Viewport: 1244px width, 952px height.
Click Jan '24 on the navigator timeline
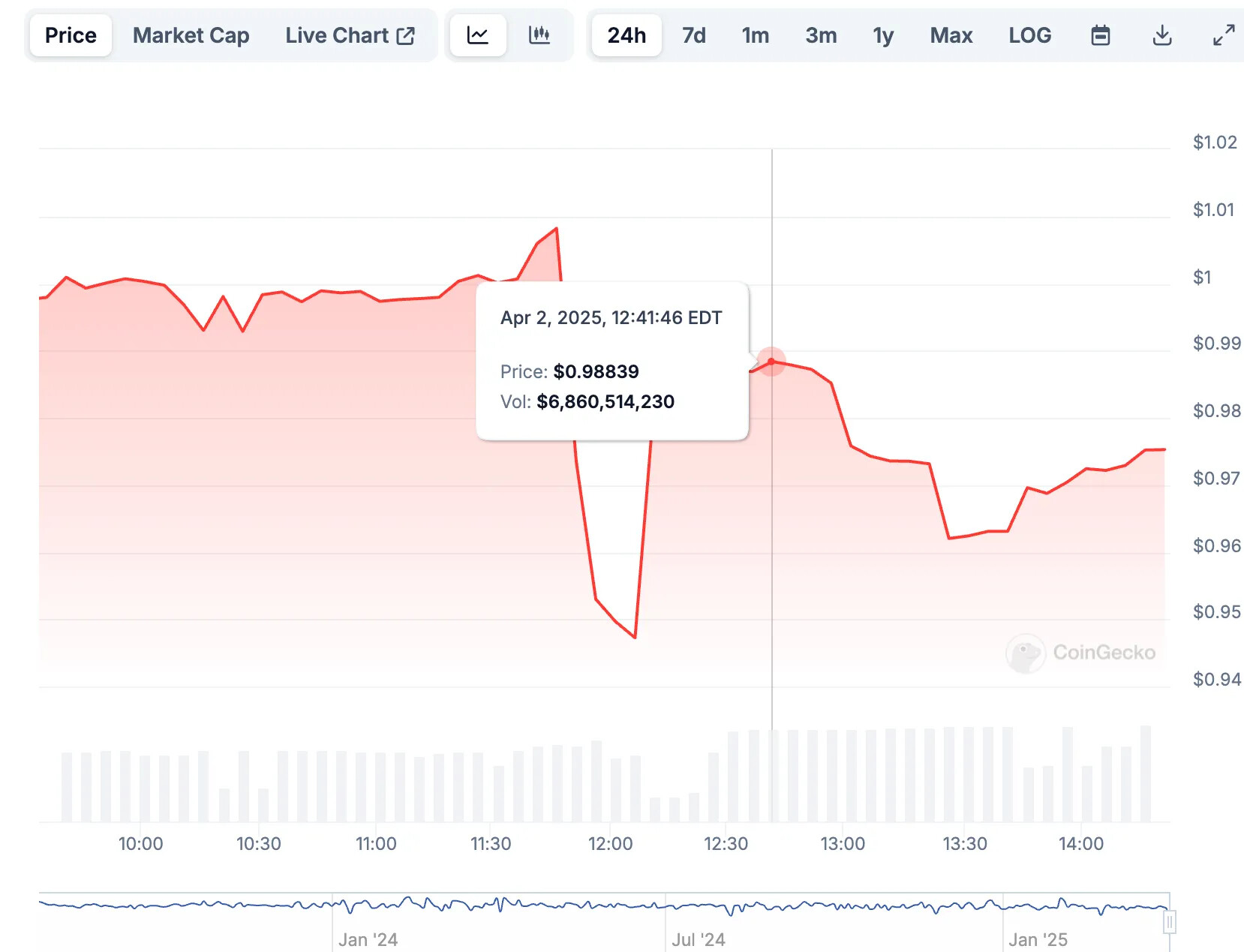point(368,939)
